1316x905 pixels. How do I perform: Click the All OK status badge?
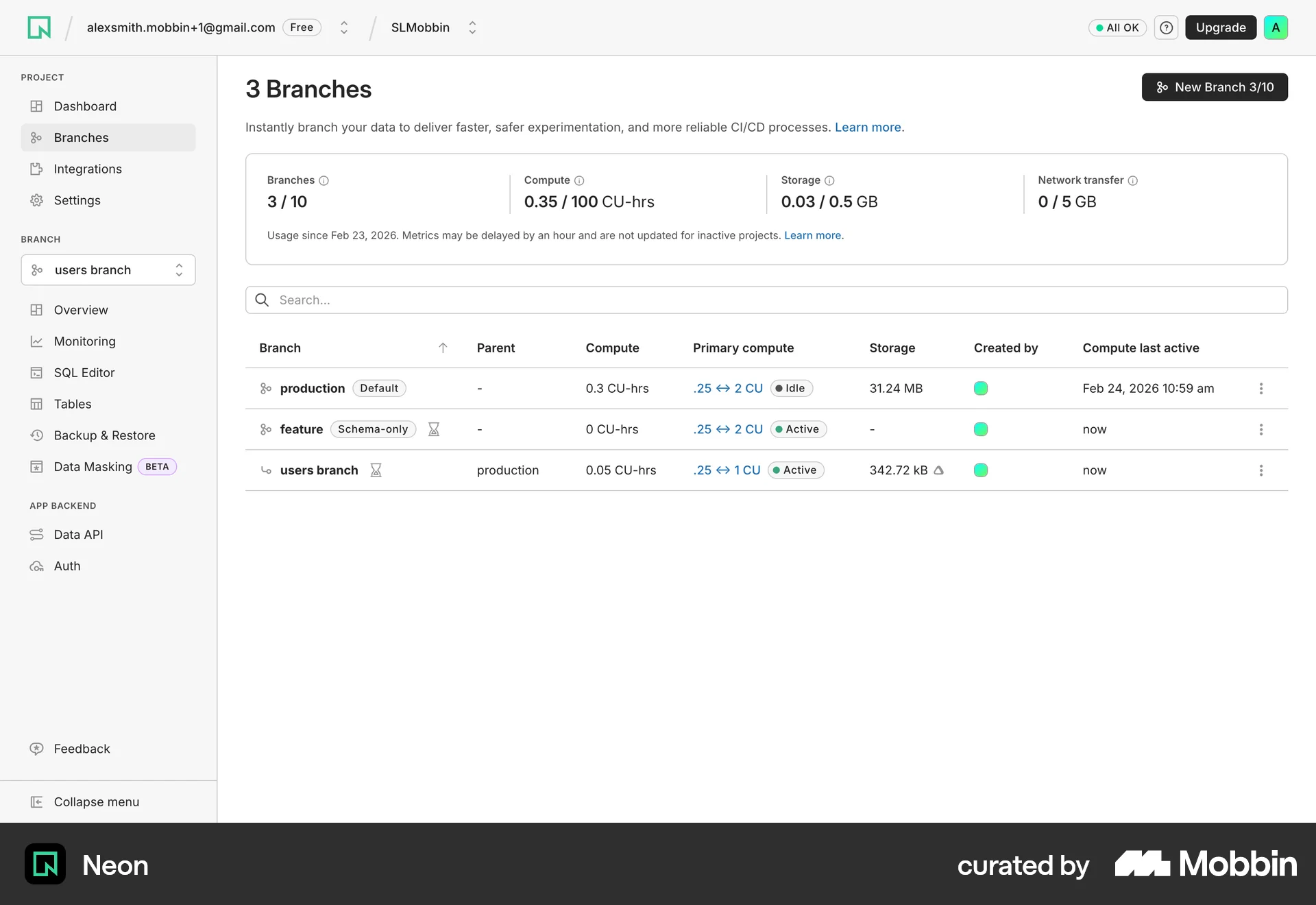point(1117,27)
